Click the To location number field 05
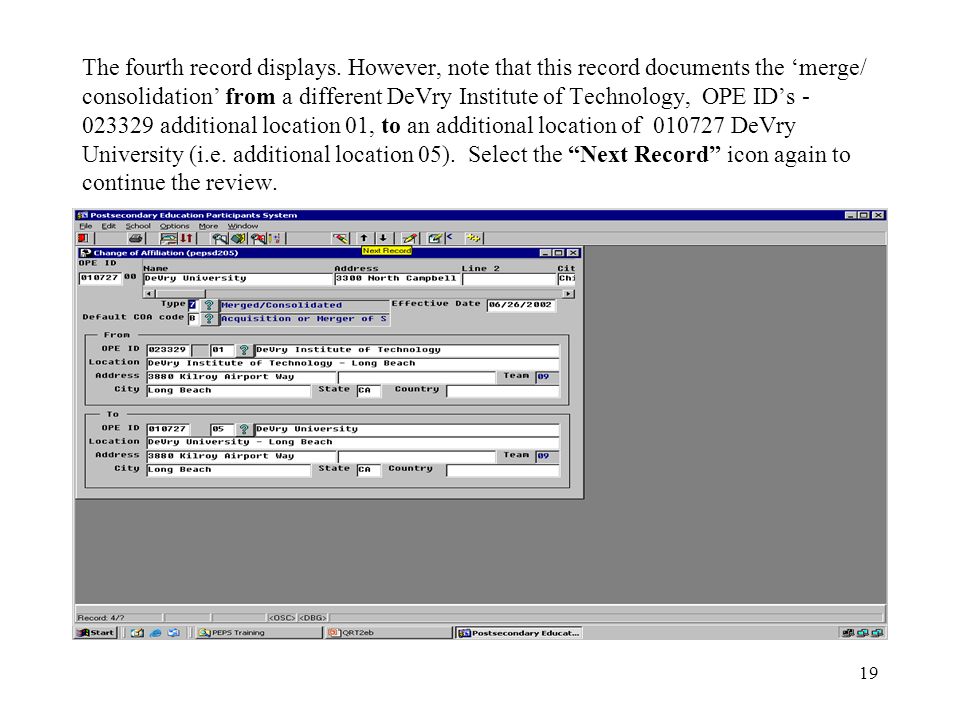The height and width of the screenshot is (720, 960). coord(221,429)
